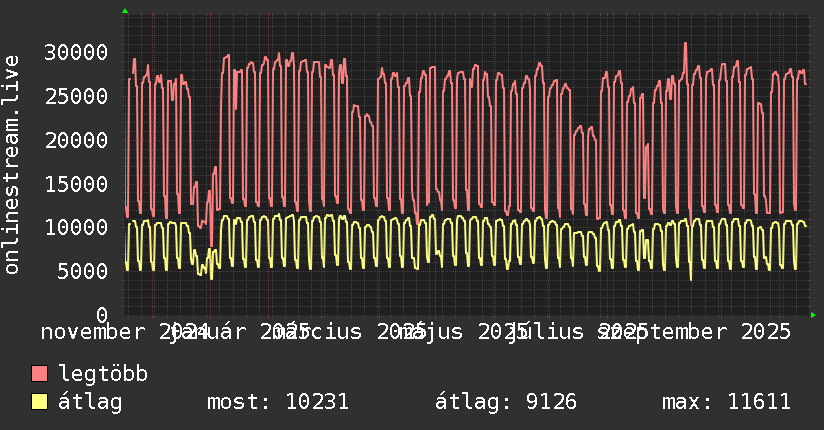The width and height of the screenshot is (824, 430).
Task: Click the 'most: 10231' value
Action: click(278, 402)
